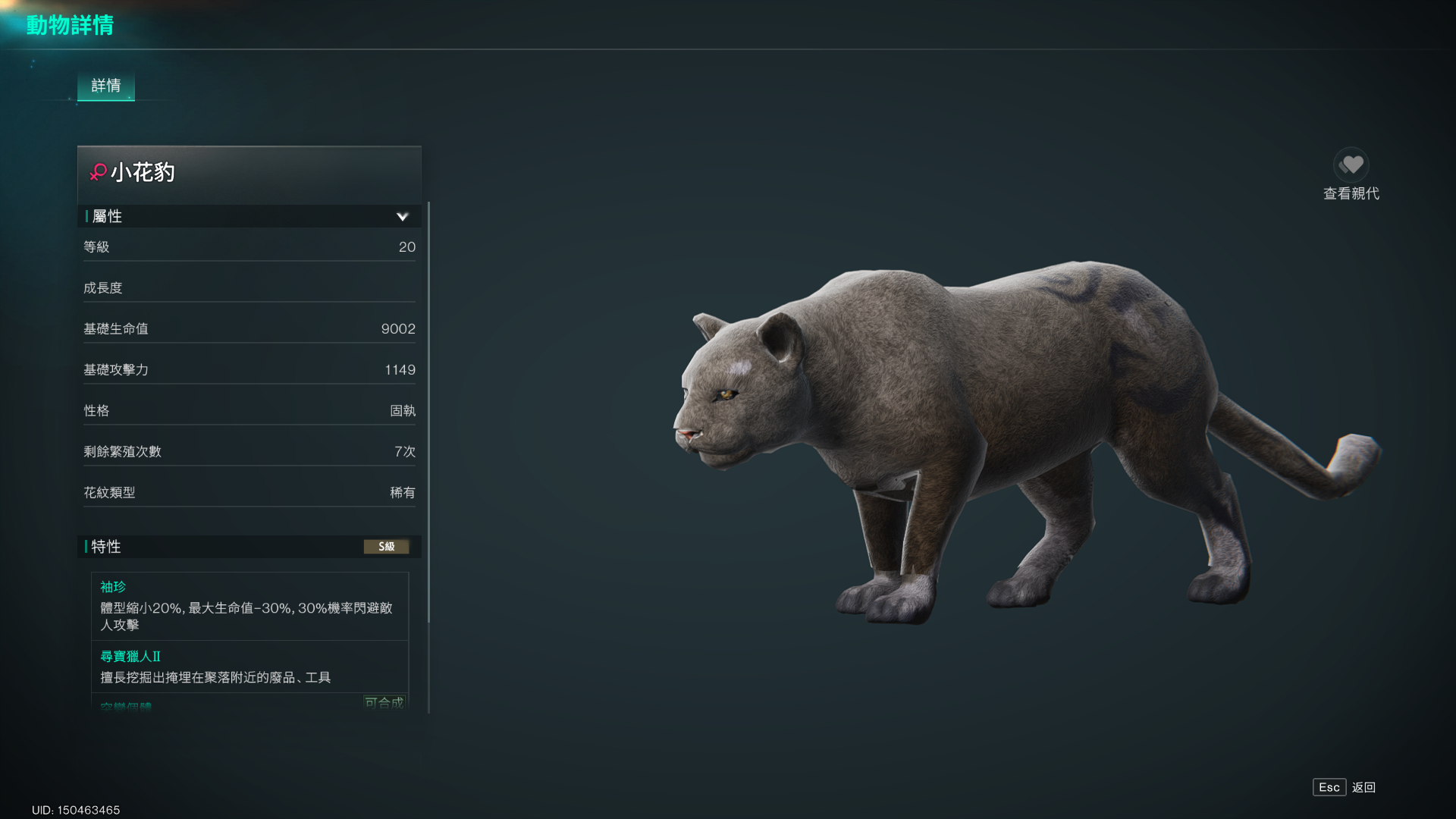Click the 屬性 section header
Viewport: 1456px width, 819px height.
(249, 216)
